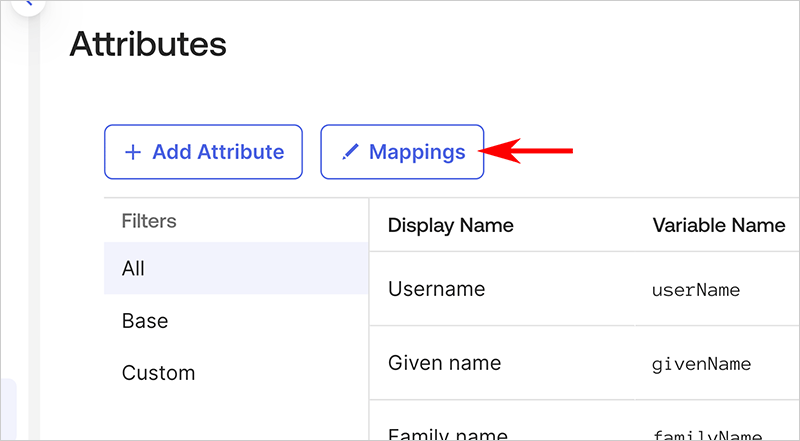
Task: Choose the Custom filter
Action: 158,373
